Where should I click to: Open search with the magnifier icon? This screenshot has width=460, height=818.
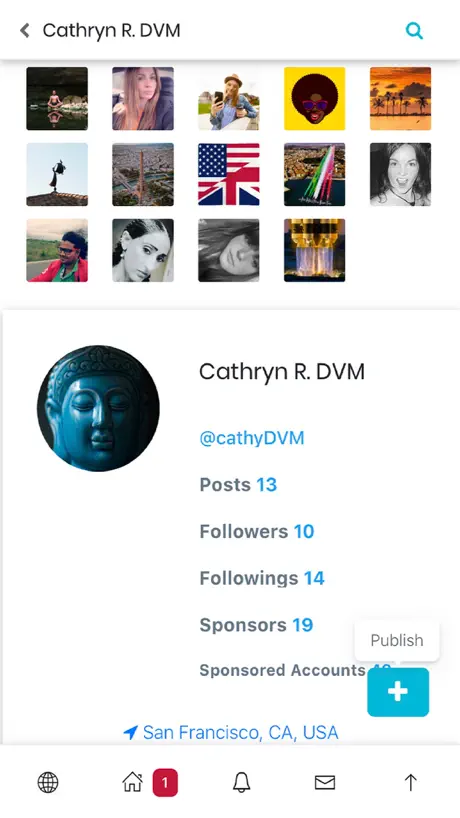414,31
